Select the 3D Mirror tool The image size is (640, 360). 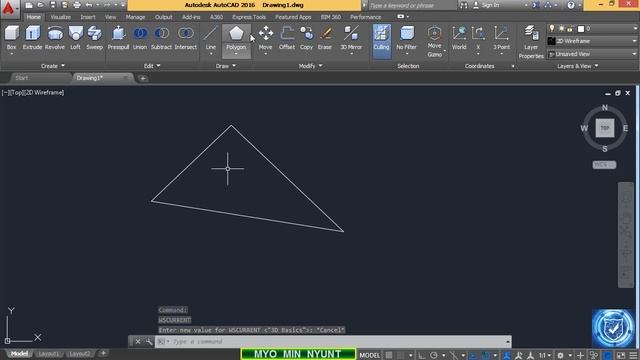coord(351,38)
